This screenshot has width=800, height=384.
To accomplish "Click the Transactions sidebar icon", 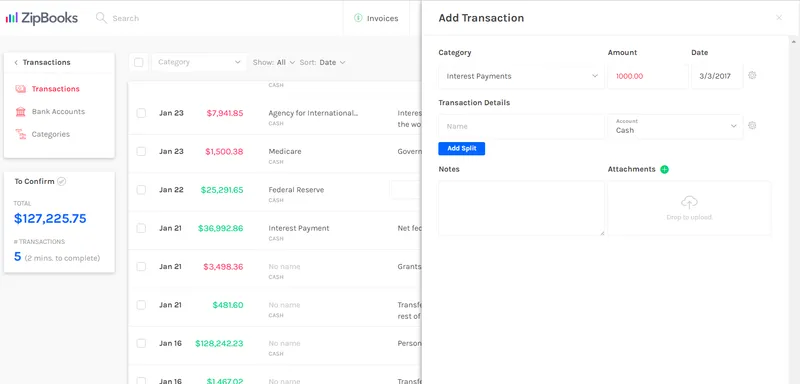I will pos(20,89).
